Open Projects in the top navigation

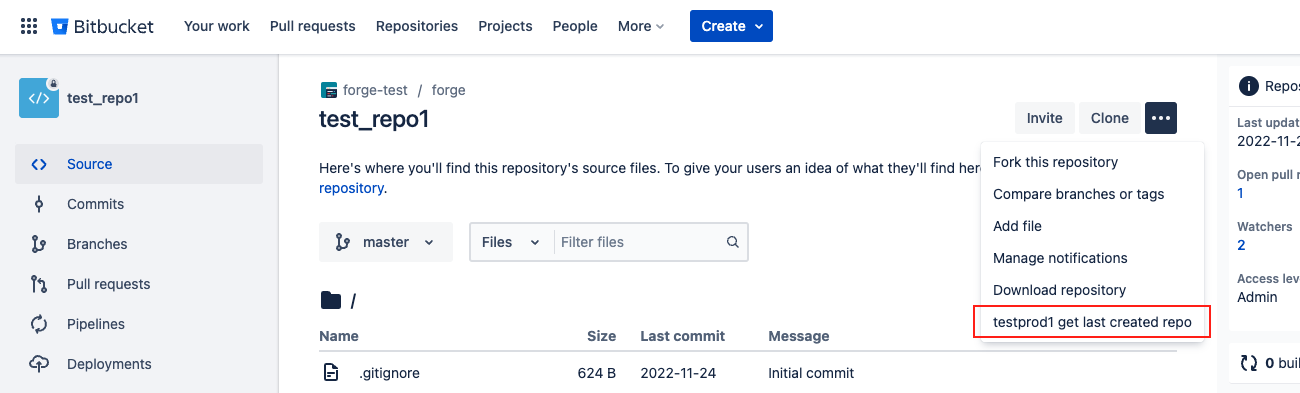505,26
